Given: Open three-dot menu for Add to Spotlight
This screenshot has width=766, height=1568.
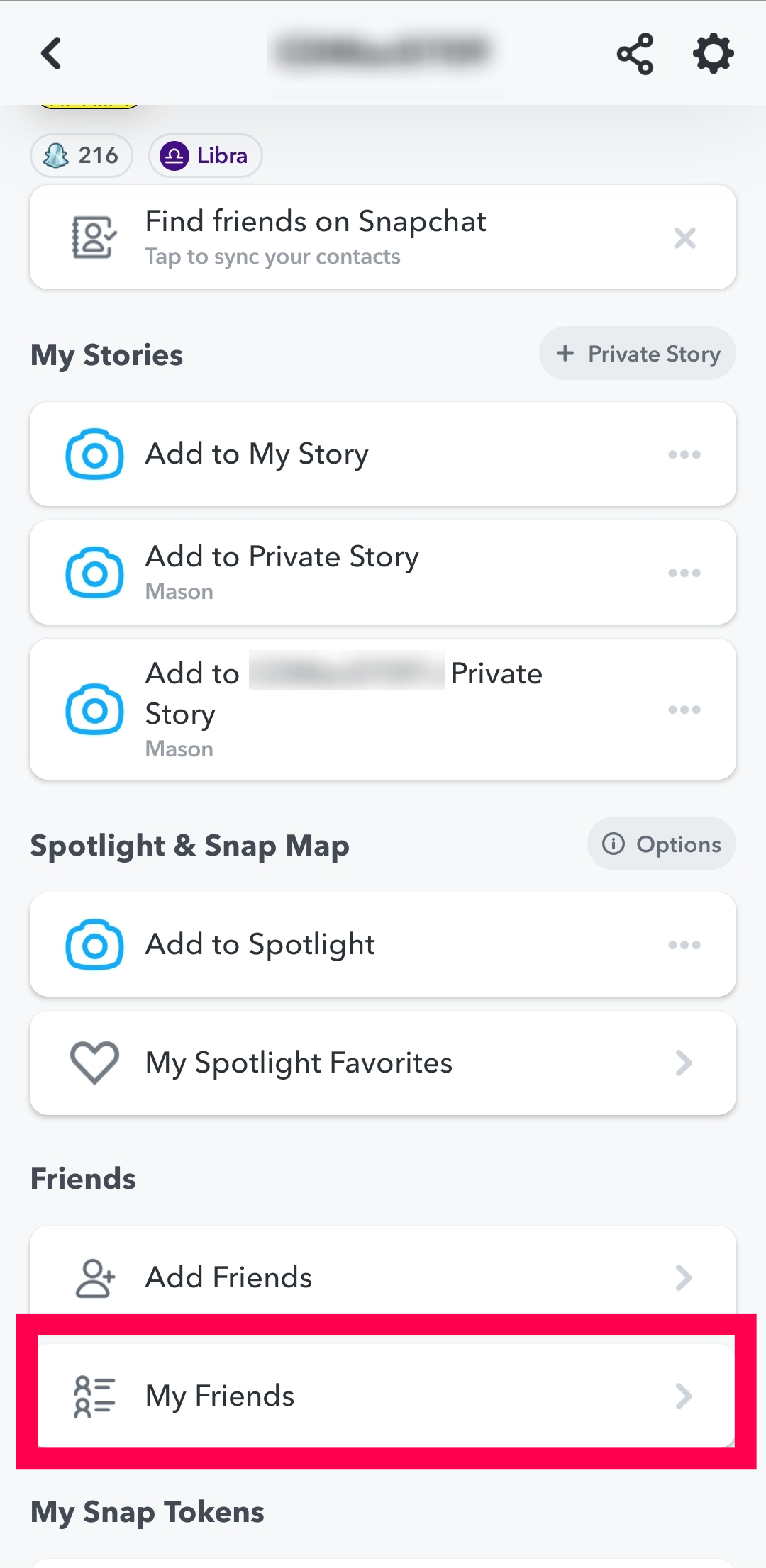Looking at the screenshot, I should click(684, 945).
